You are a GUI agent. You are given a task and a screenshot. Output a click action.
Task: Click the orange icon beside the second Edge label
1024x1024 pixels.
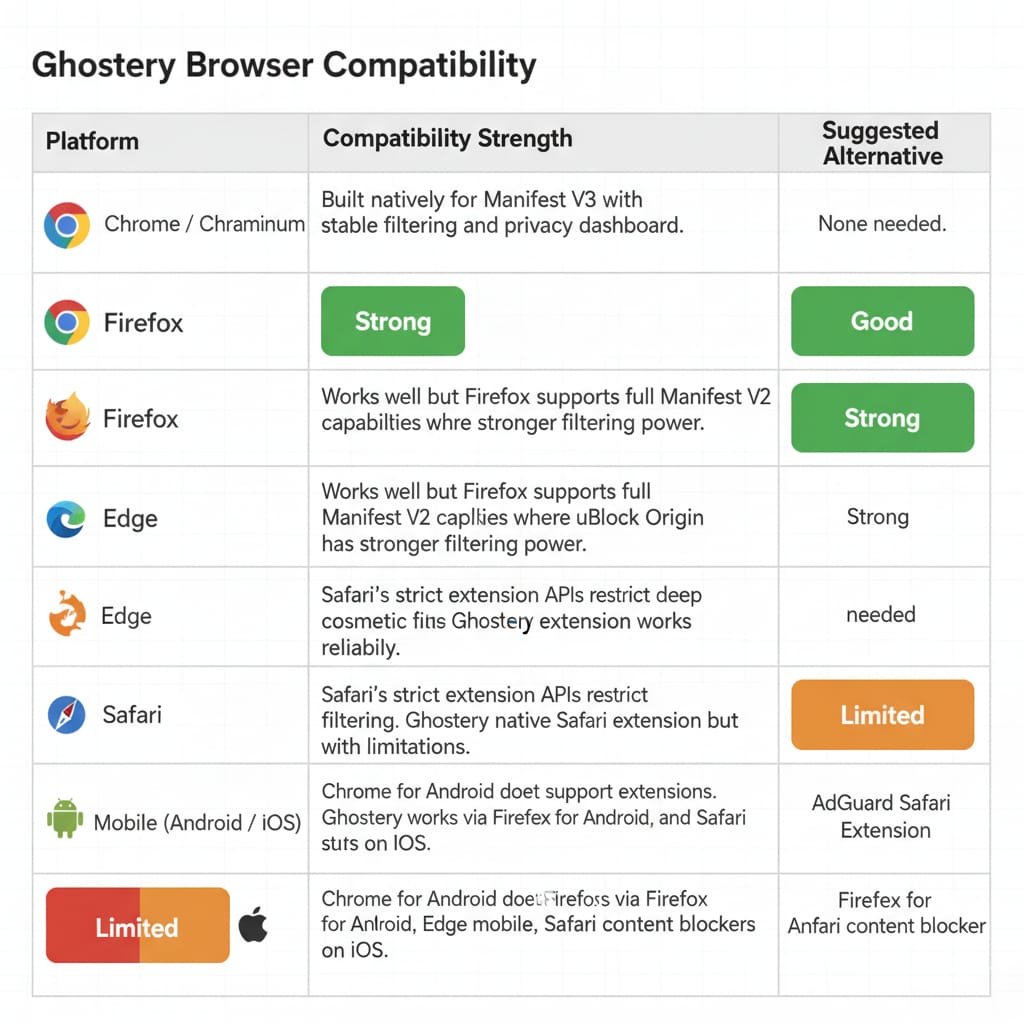point(67,614)
